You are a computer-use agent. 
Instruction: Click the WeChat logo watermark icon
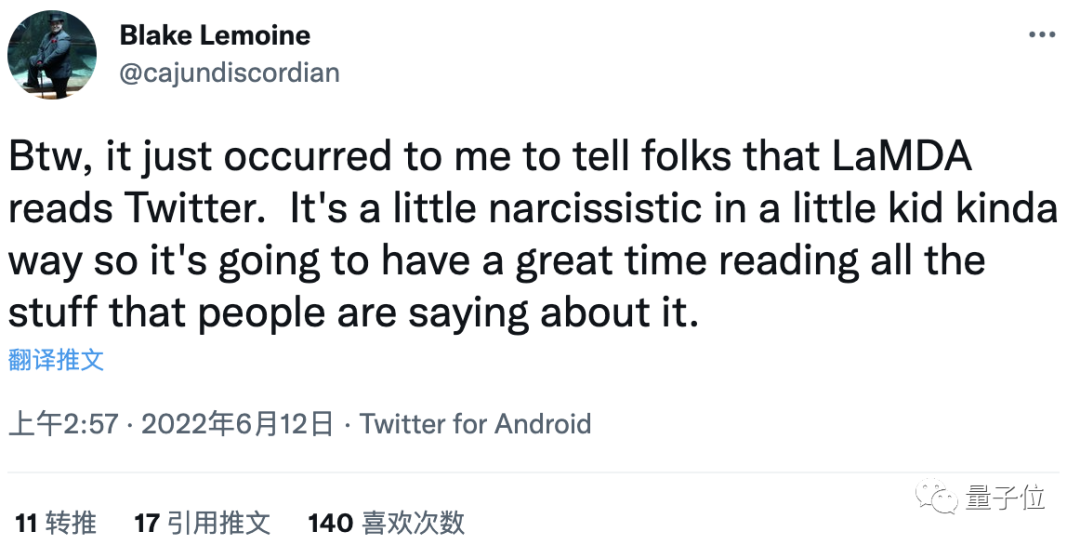coord(940,498)
